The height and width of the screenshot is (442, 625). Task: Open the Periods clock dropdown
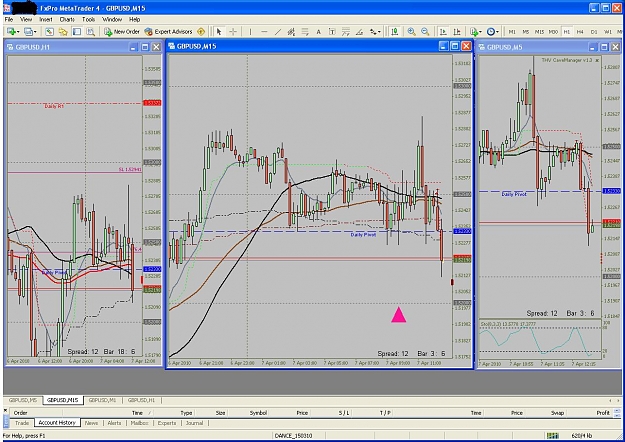492,31
